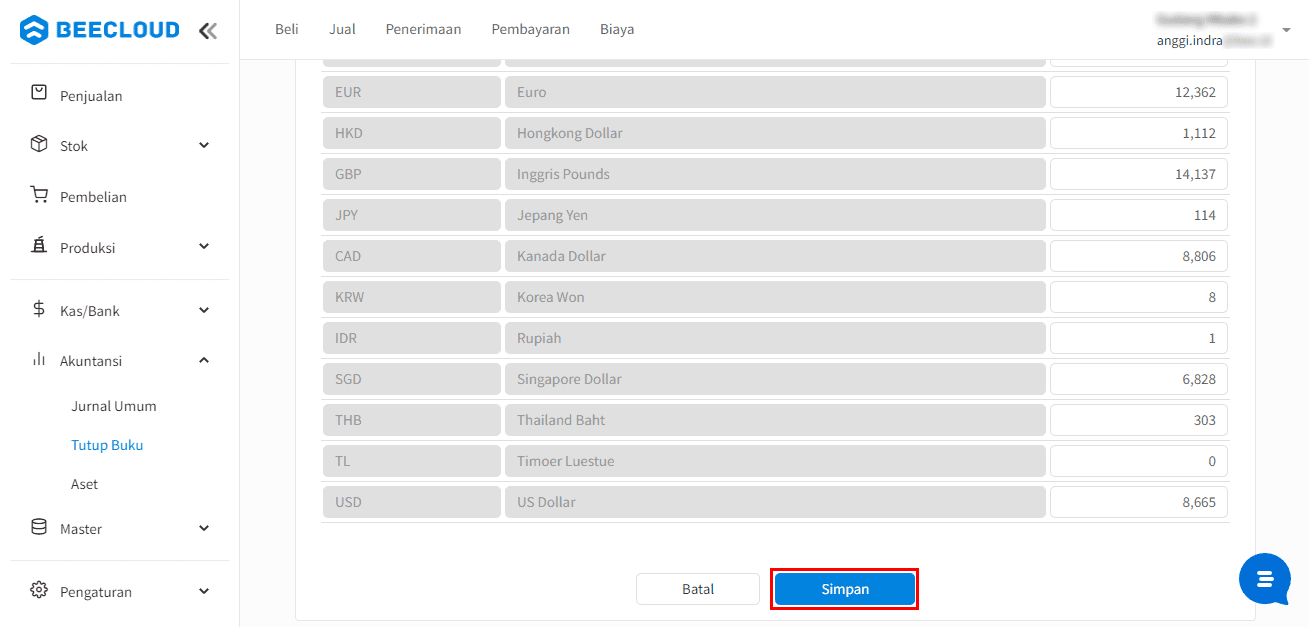Open the user account dropdown arrow
1309x627 pixels.
tap(1286, 31)
